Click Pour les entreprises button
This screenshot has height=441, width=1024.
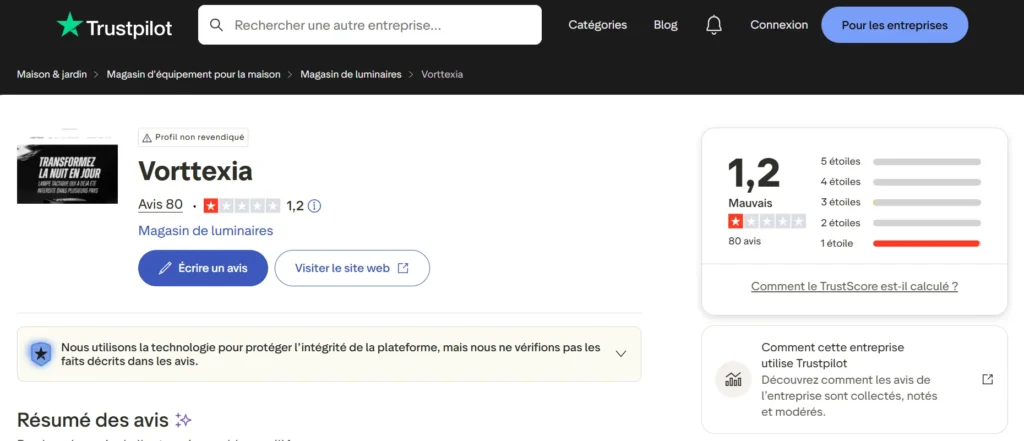pyautogui.click(x=894, y=25)
